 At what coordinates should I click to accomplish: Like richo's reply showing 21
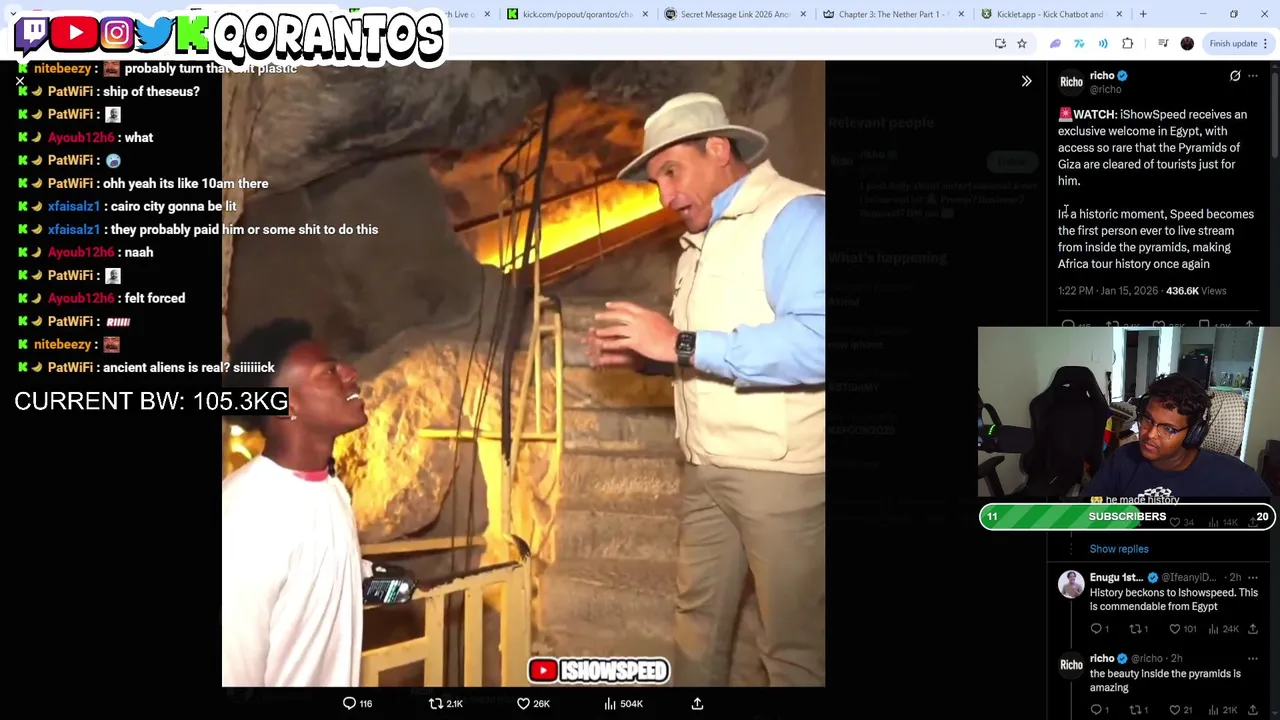[x=1180, y=710]
